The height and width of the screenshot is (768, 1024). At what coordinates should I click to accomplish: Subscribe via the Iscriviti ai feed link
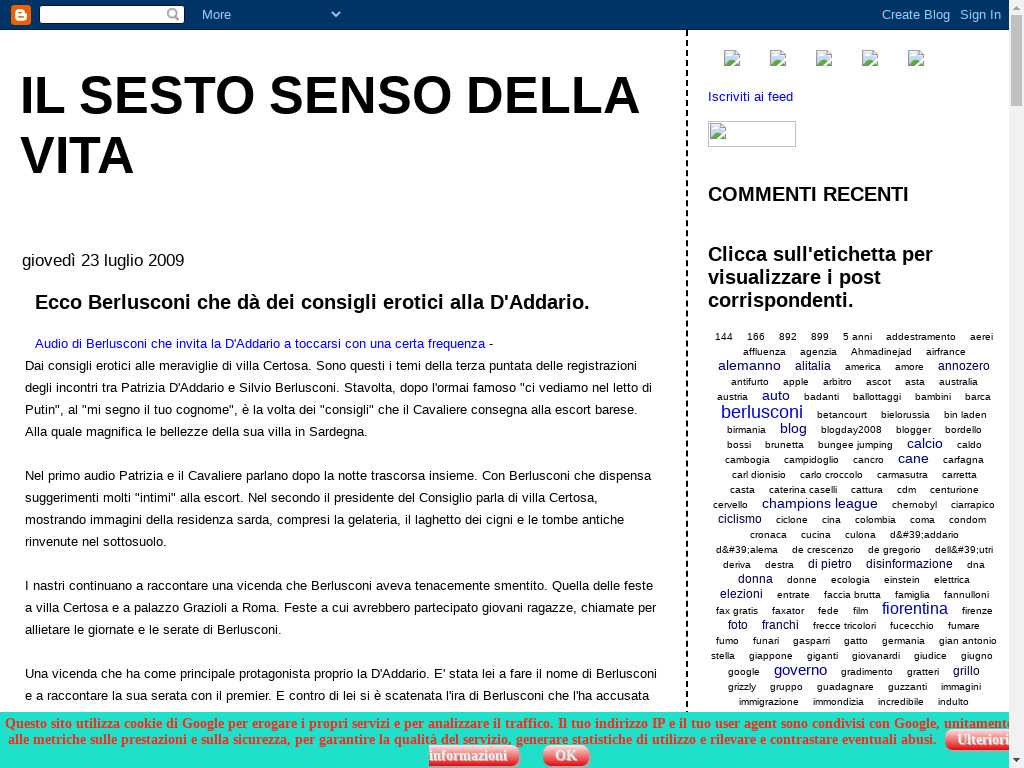750,97
